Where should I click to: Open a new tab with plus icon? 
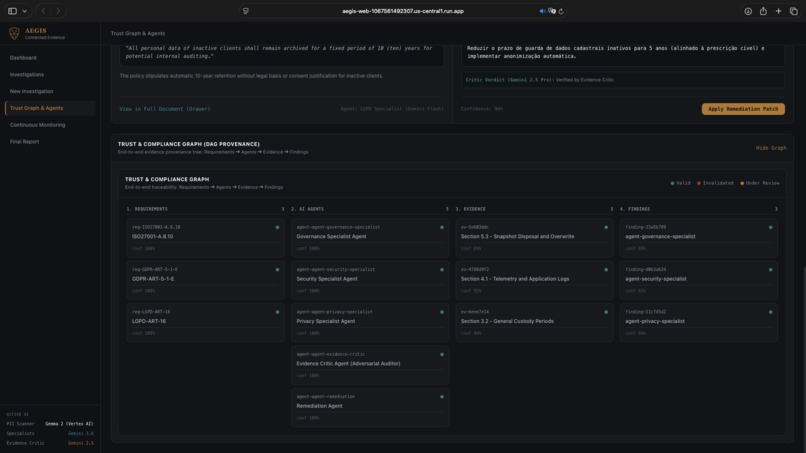778,11
